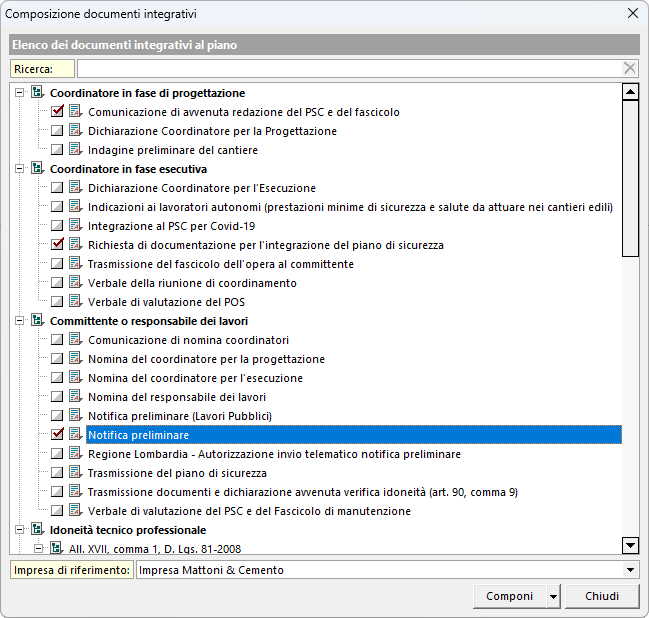Click the document icon next to Verbale di valutazione del POS

pyautogui.click(x=75, y=302)
